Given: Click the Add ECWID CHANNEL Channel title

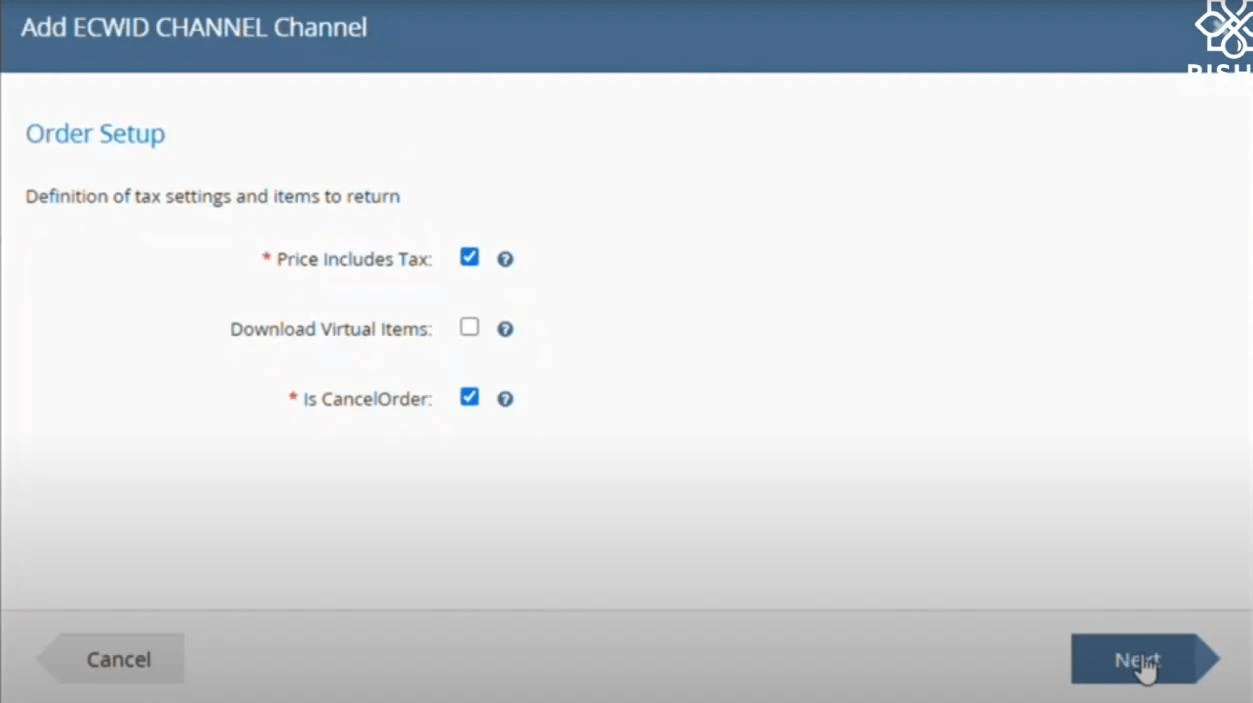Looking at the screenshot, I should [194, 27].
